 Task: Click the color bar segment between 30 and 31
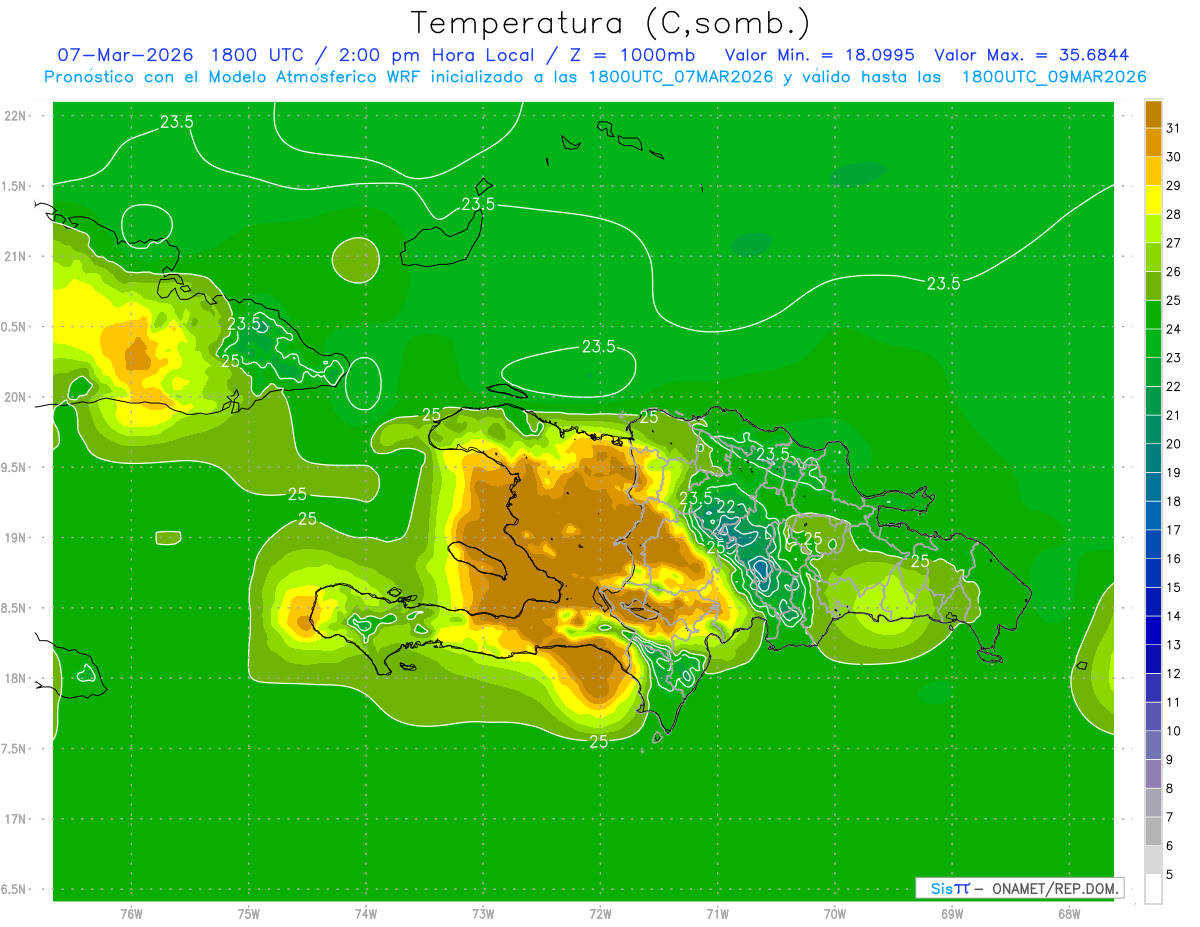point(1153,143)
